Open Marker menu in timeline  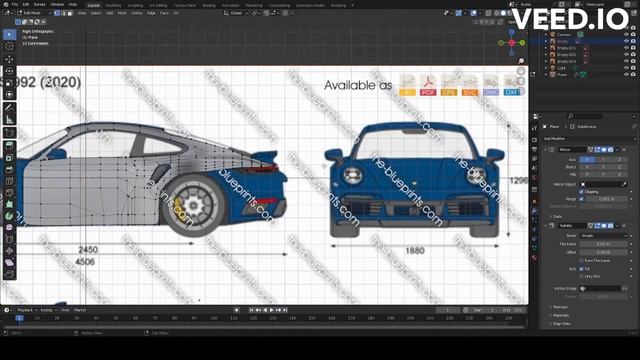pyautogui.click(x=80, y=310)
